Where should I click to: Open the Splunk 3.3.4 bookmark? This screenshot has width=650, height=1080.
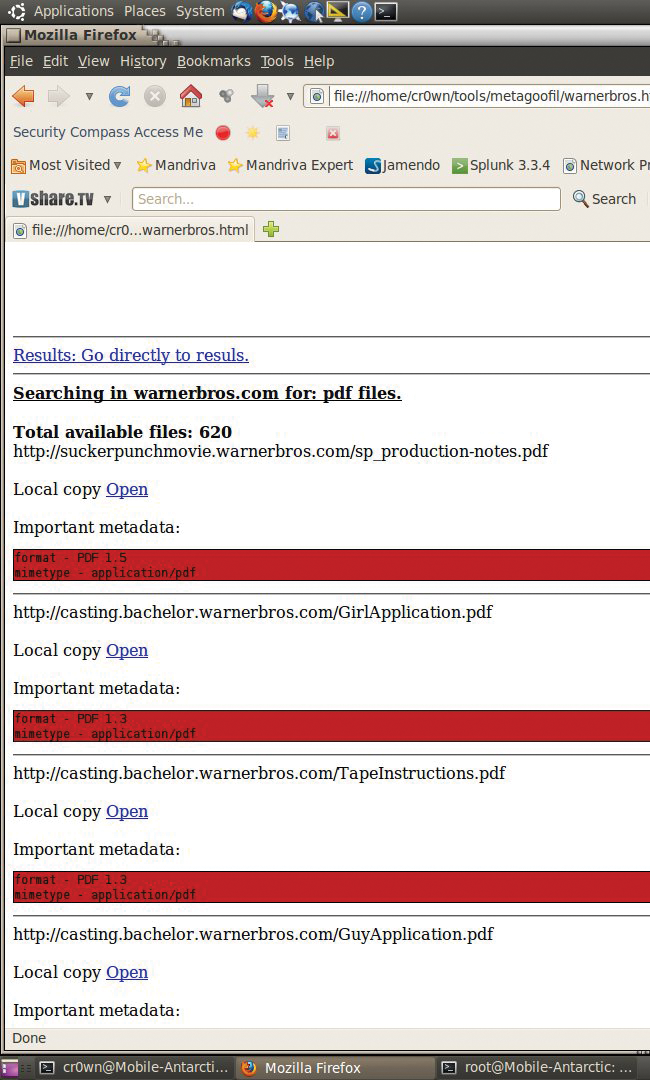(502, 165)
